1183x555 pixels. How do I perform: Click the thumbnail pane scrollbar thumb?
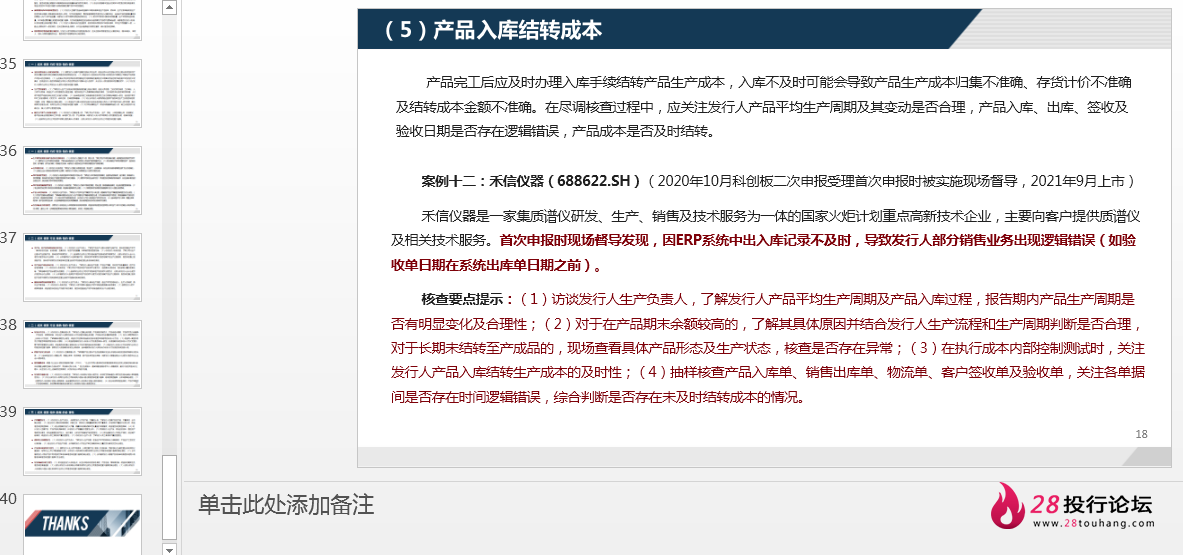[x=169, y=496]
